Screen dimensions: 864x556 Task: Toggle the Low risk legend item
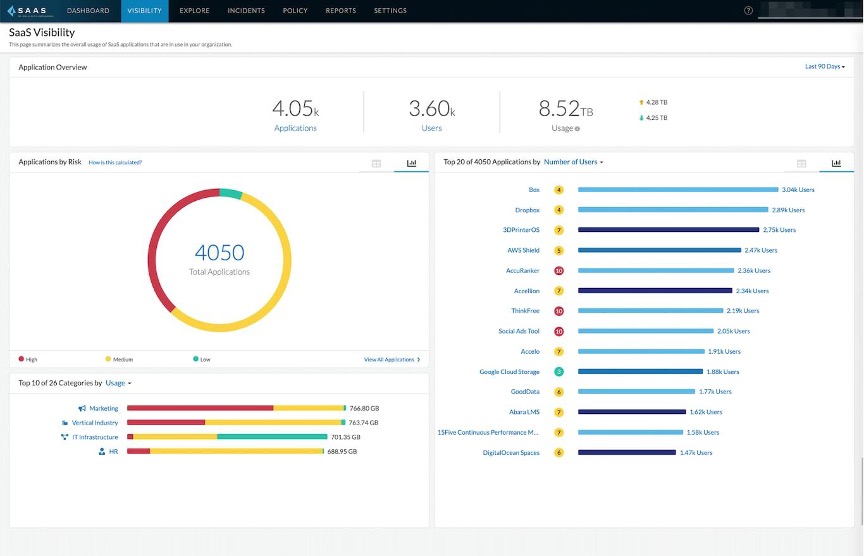coord(202,359)
